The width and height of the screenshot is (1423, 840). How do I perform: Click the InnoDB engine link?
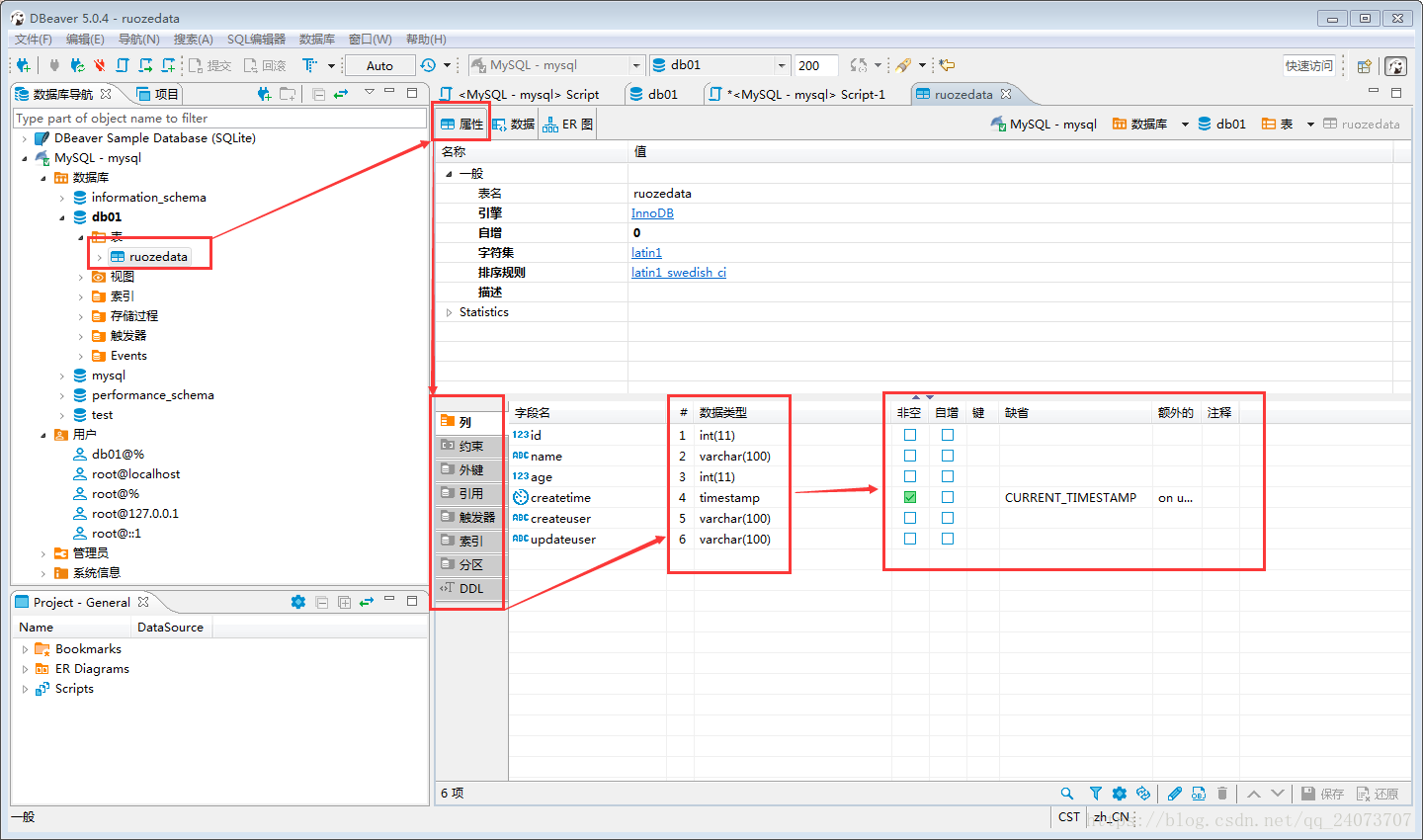pyautogui.click(x=652, y=213)
